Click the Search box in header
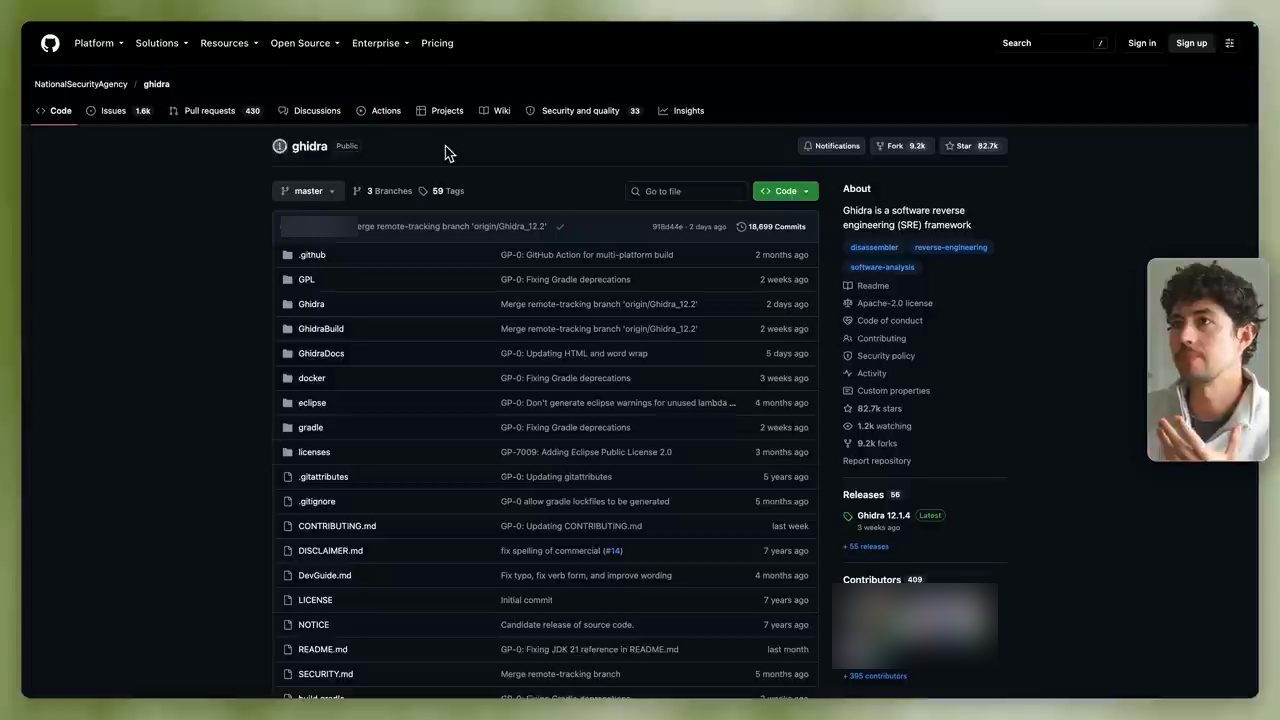 1054,43
